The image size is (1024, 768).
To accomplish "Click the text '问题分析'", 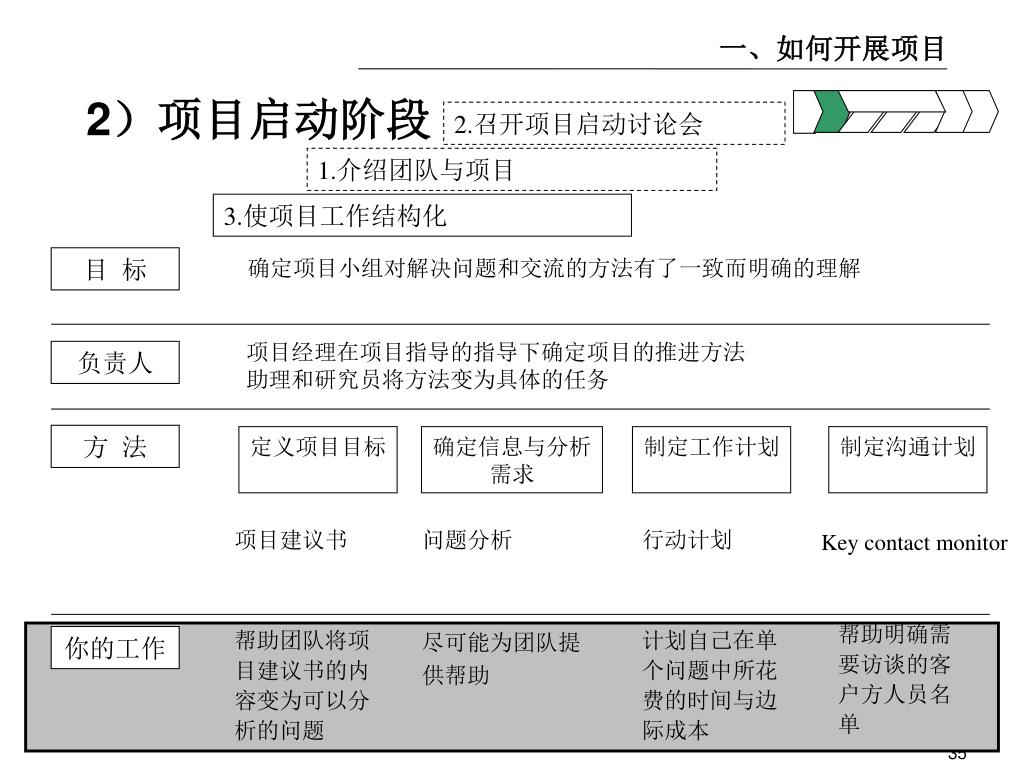I will point(468,540).
